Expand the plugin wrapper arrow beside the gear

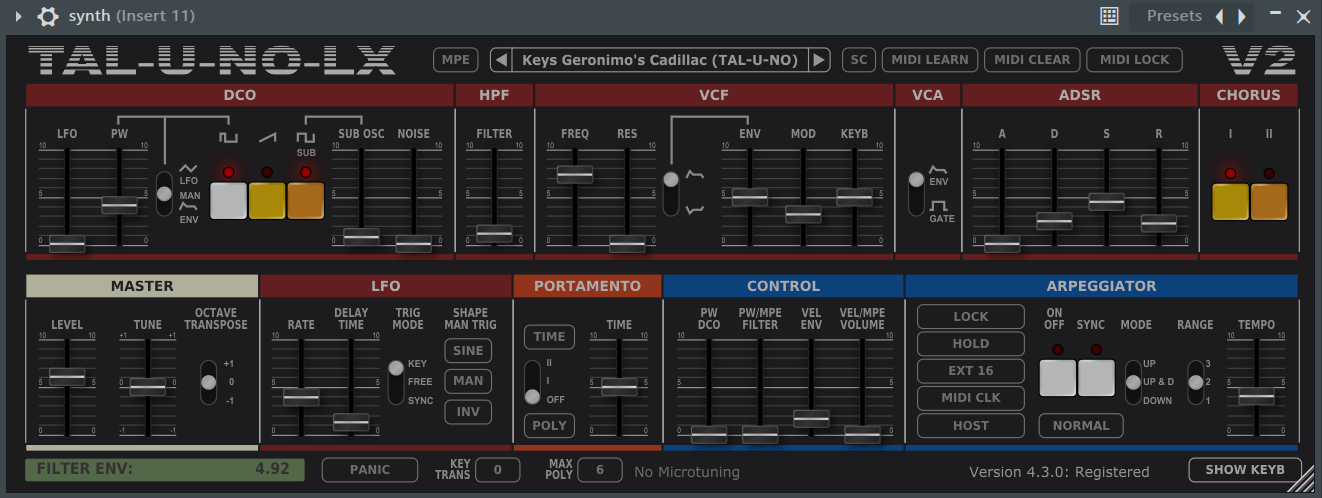click(x=18, y=16)
